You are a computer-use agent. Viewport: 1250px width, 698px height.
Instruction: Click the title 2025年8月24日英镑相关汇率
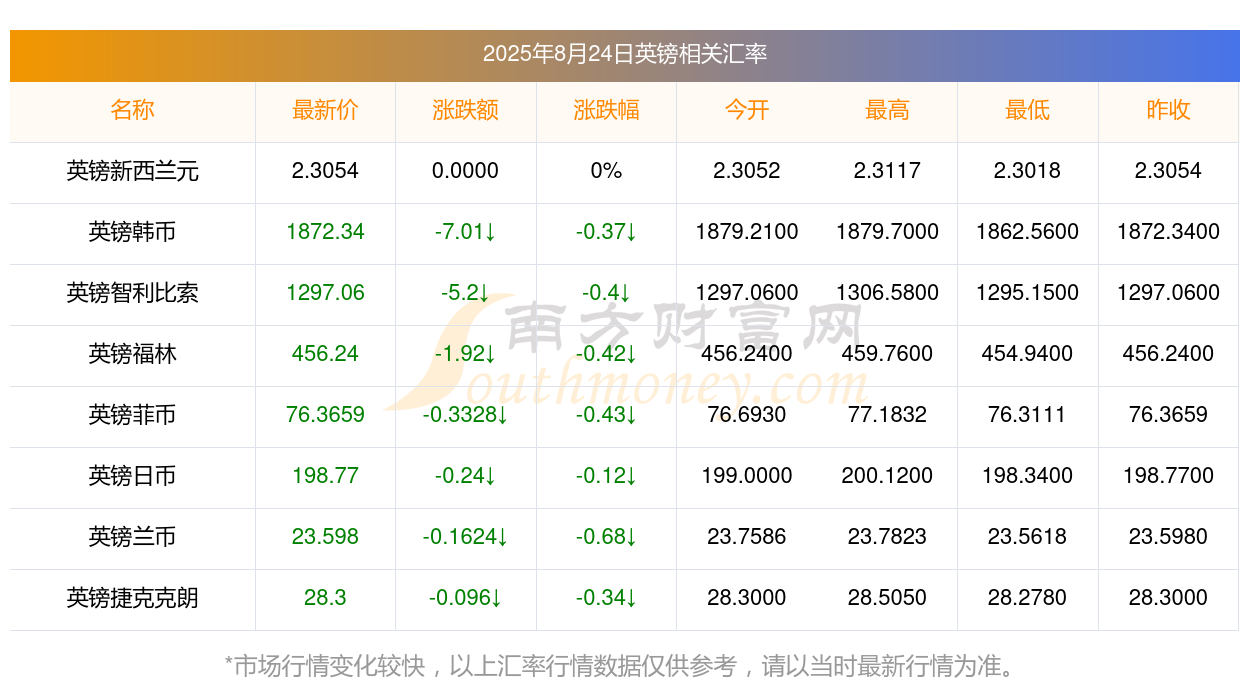click(x=625, y=54)
